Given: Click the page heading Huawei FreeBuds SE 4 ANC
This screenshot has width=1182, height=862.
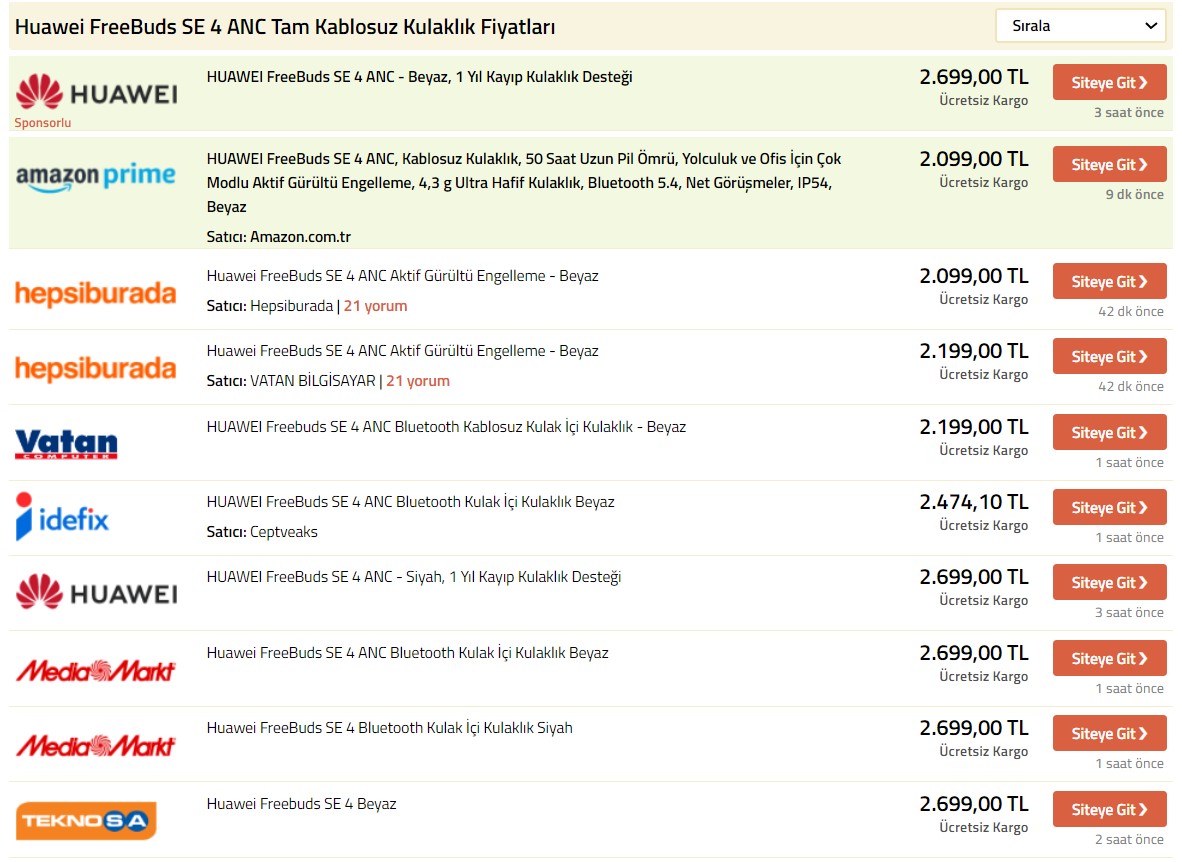Looking at the screenshot, I should coord(285,27).
